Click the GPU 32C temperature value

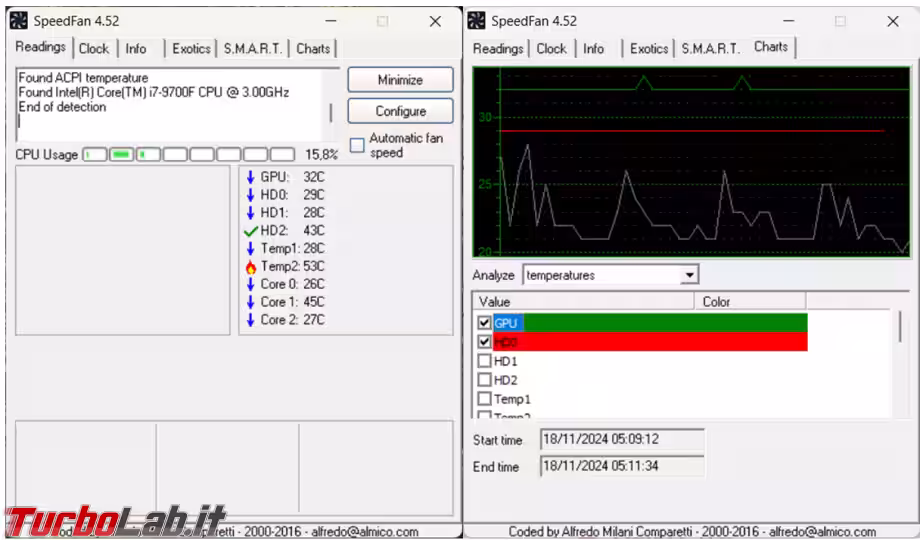tap(314, 177)
